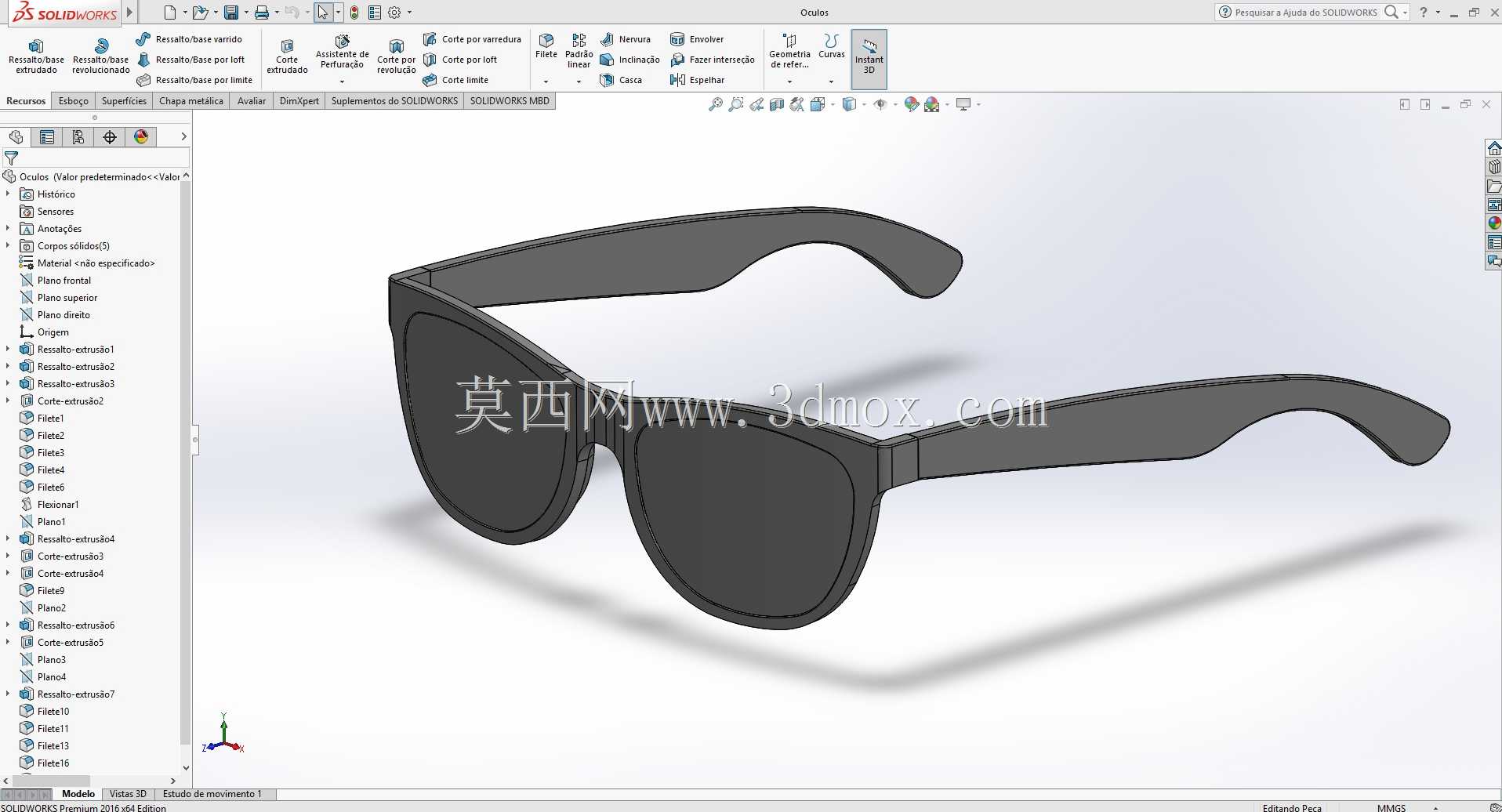Select the Nervura tool
This screenshot has width=1502, height=812.
click(x=625, y=39)
